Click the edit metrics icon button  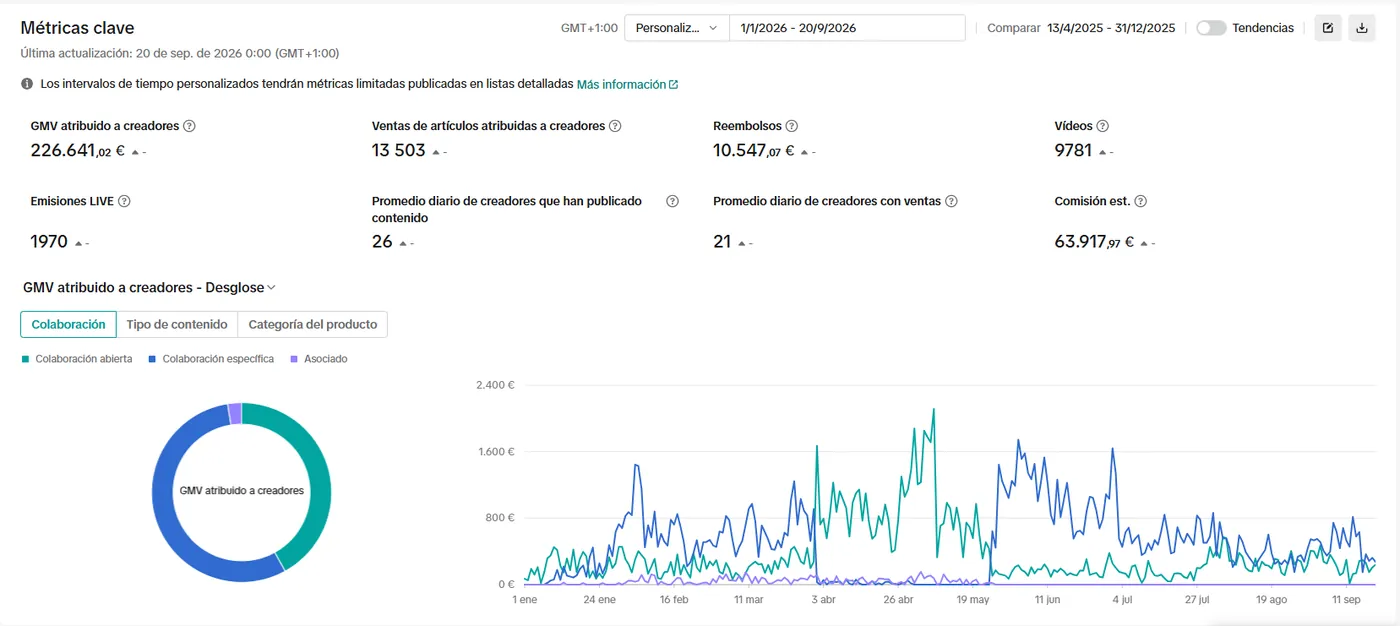point(1328,28)
